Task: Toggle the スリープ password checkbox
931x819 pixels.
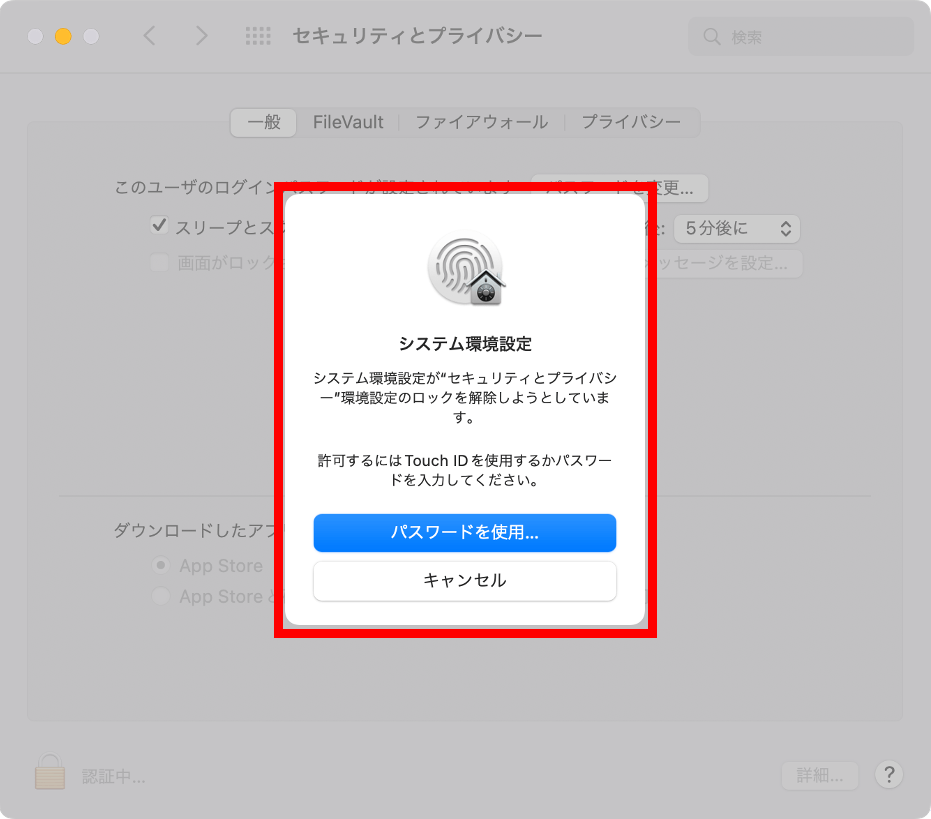Action: click(x=159, y=226)
